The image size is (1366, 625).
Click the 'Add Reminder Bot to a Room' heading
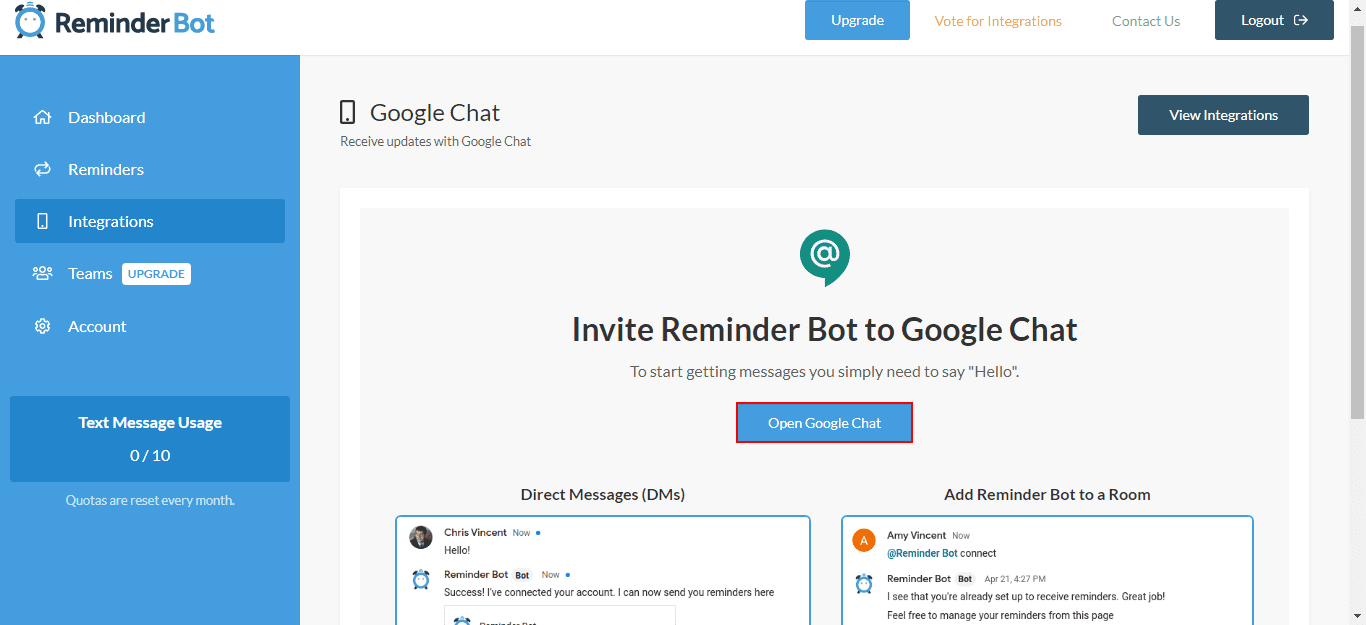1047,494
